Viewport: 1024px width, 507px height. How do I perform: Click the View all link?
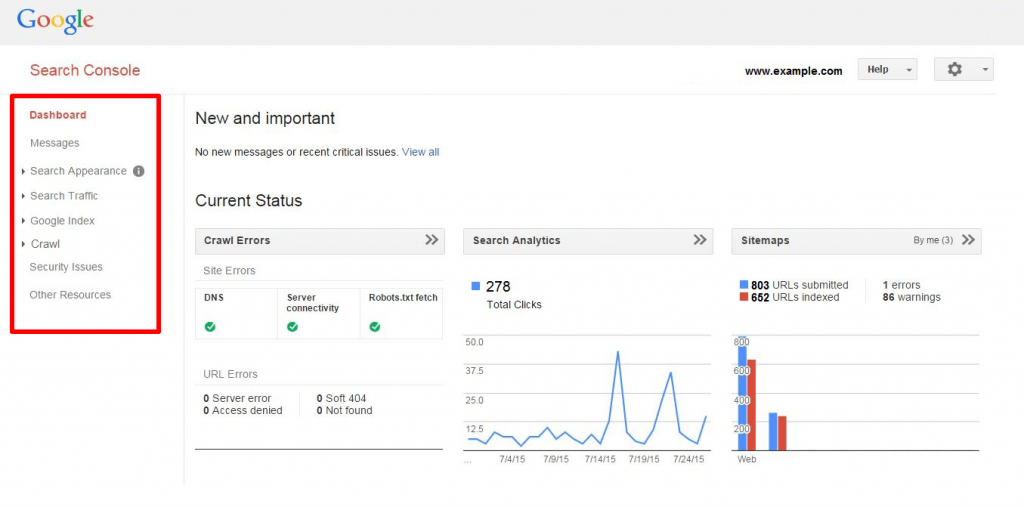click(x=421, y=152)
